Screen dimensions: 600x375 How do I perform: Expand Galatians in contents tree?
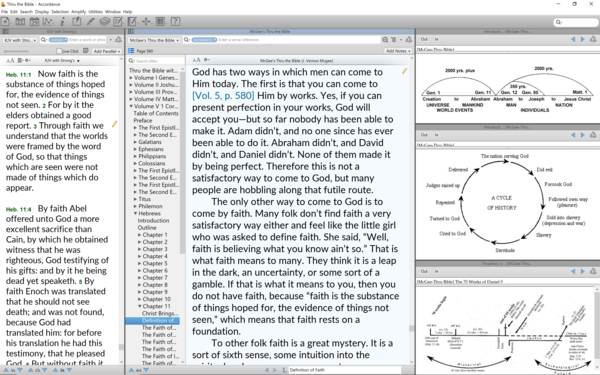point(135,142)
